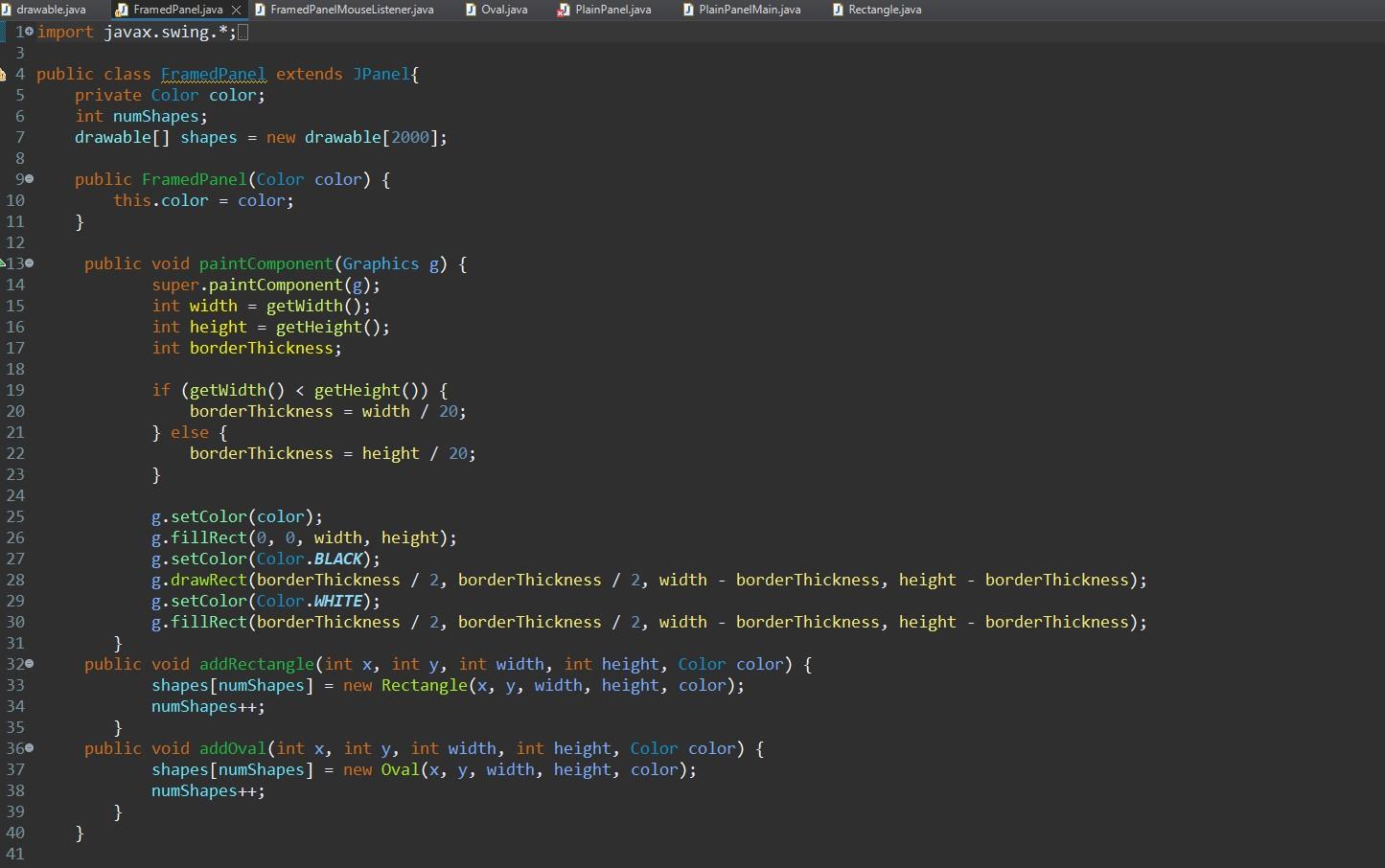Click the super keyword on line 14
Viewport: 1385px width, 868px height.
[x=174, y=285]
